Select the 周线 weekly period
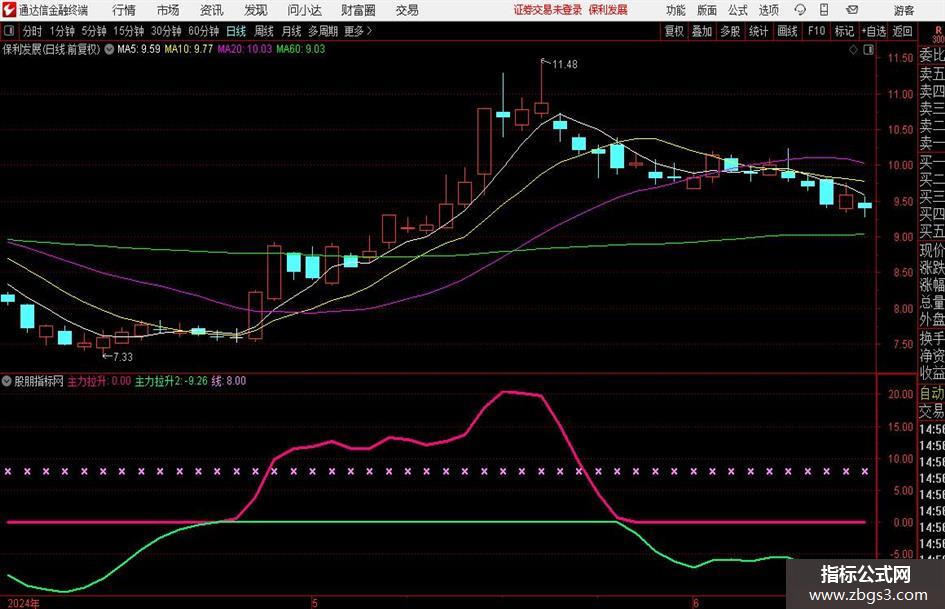The width and height of the screenshot is (945, 609). pyautogui.click(x=264, y=31)
